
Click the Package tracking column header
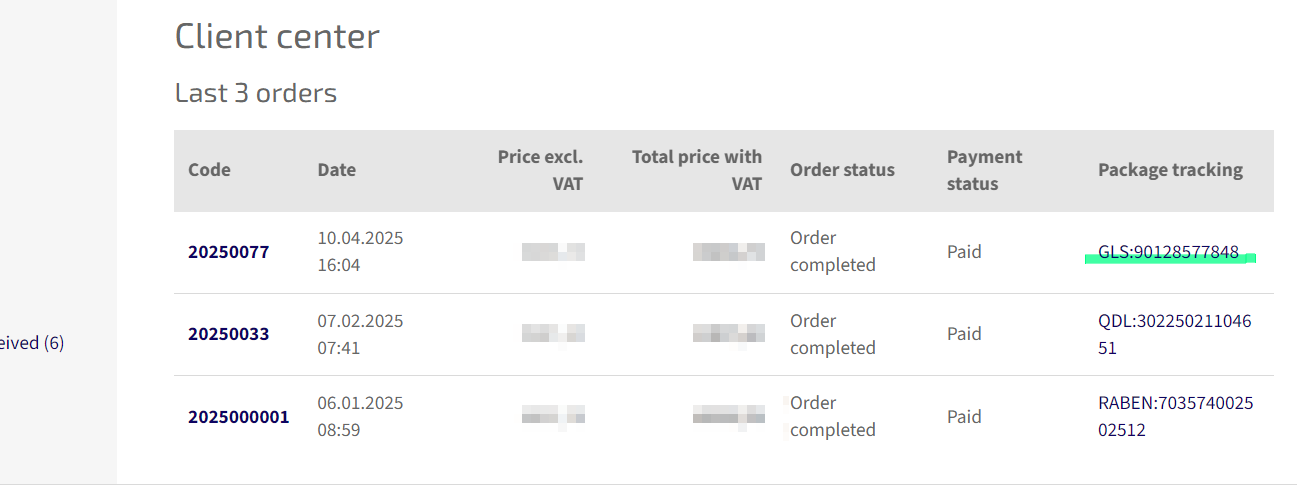[x=1170, y=170]
